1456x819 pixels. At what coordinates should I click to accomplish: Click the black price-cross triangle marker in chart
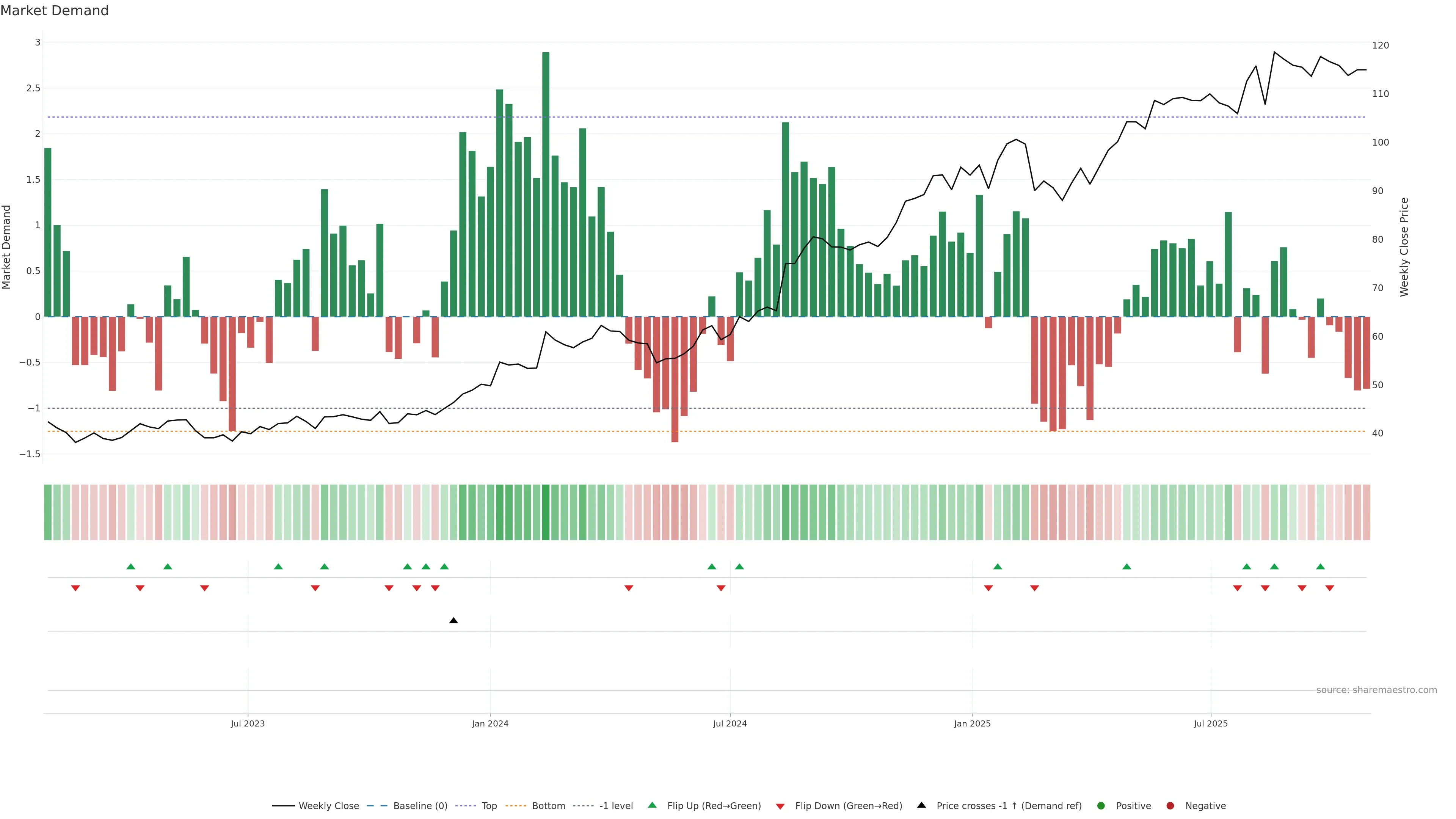[x=453, y=621]
